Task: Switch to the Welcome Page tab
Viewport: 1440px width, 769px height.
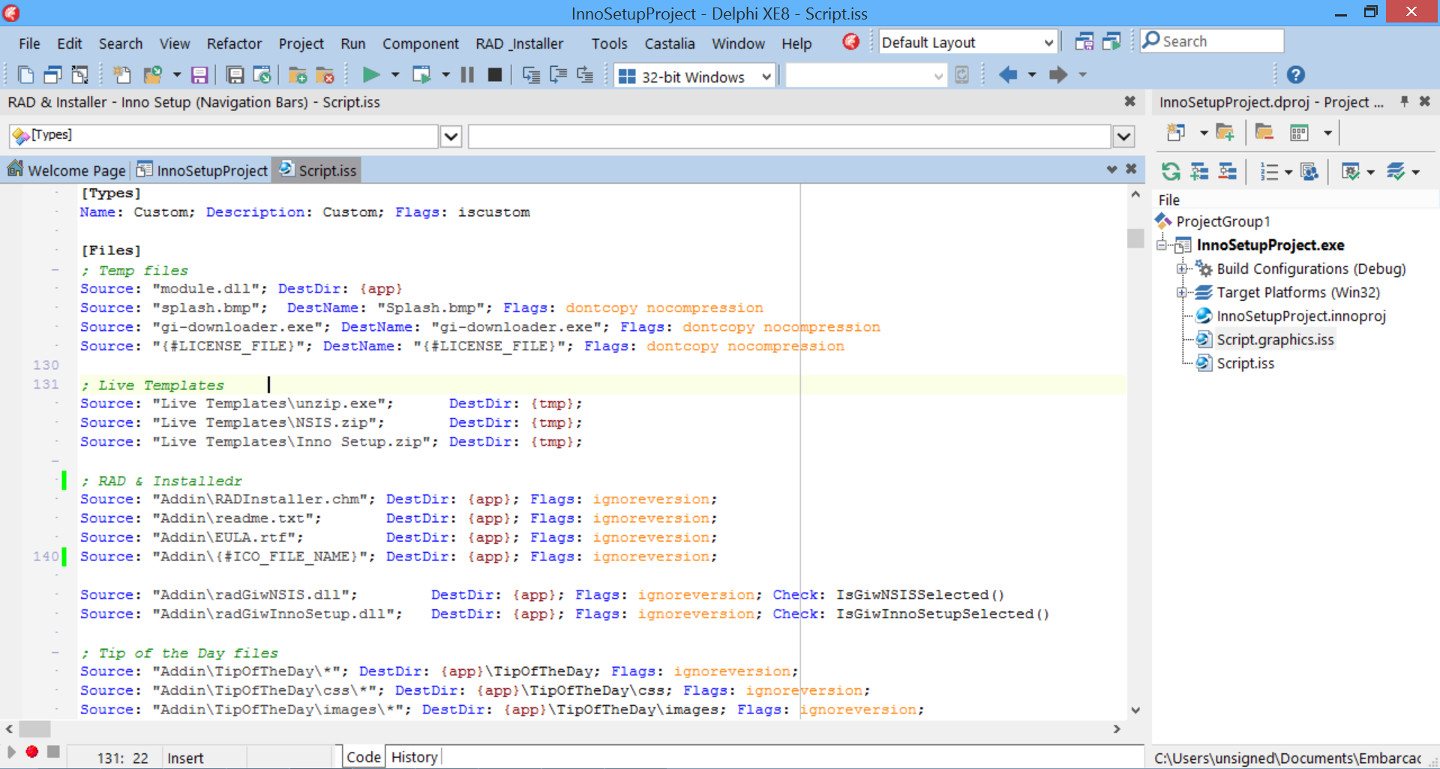Action: [x=66, y=170]
